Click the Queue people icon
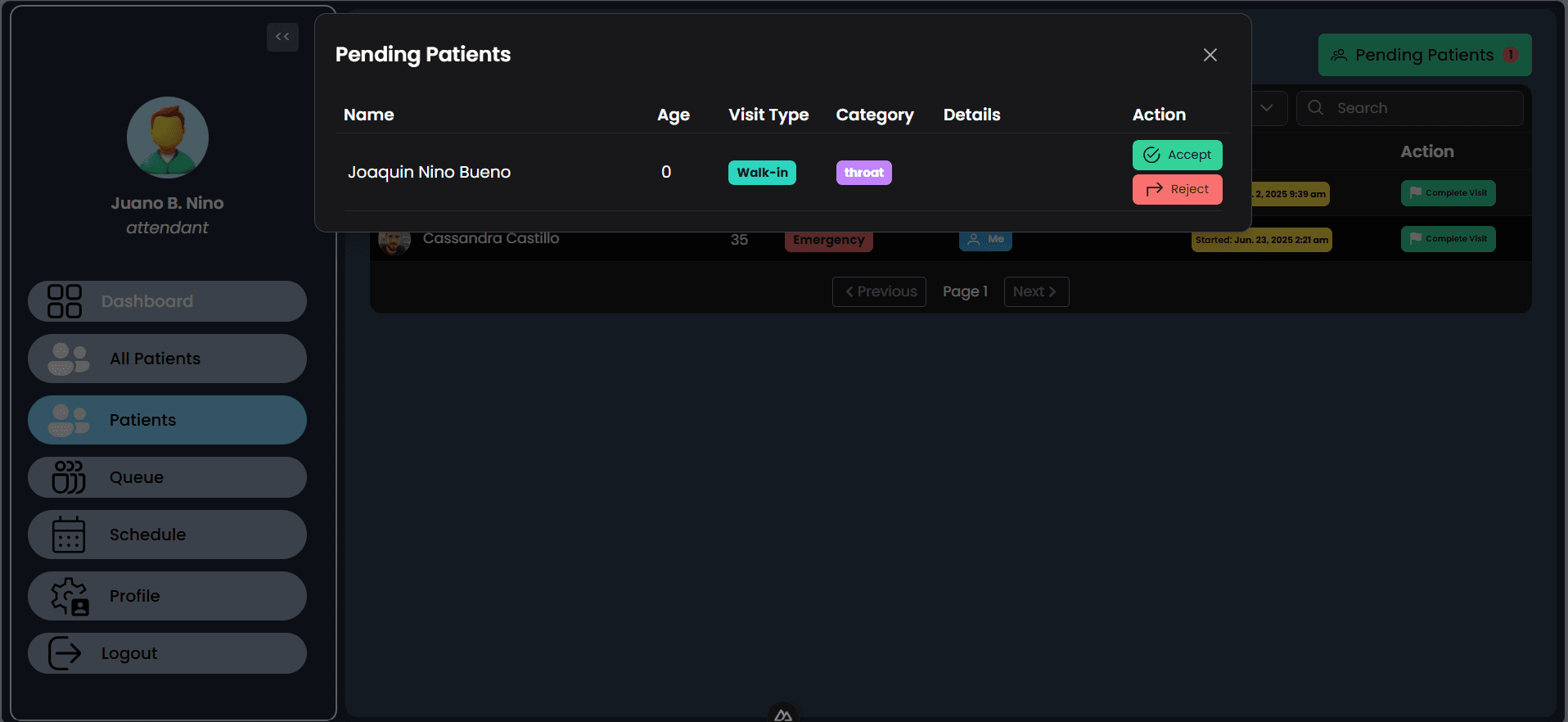The width and height of the screenshot is (1568, 722). point(69,477)
